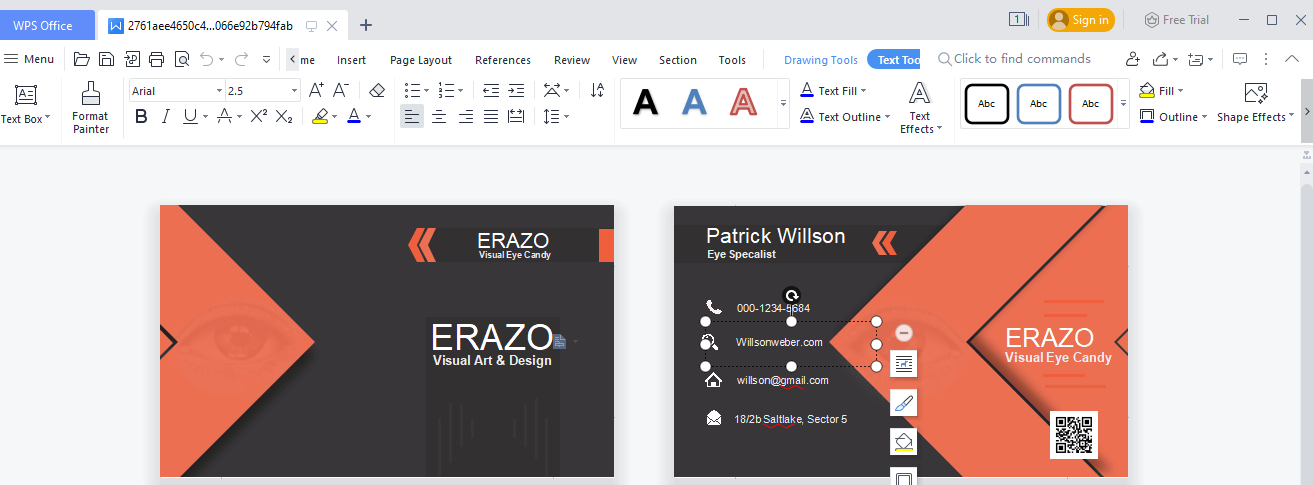Screen dimensions: 1313x485
Task: Expand the Shape Effects dropdown
Action: (1255, 117)
